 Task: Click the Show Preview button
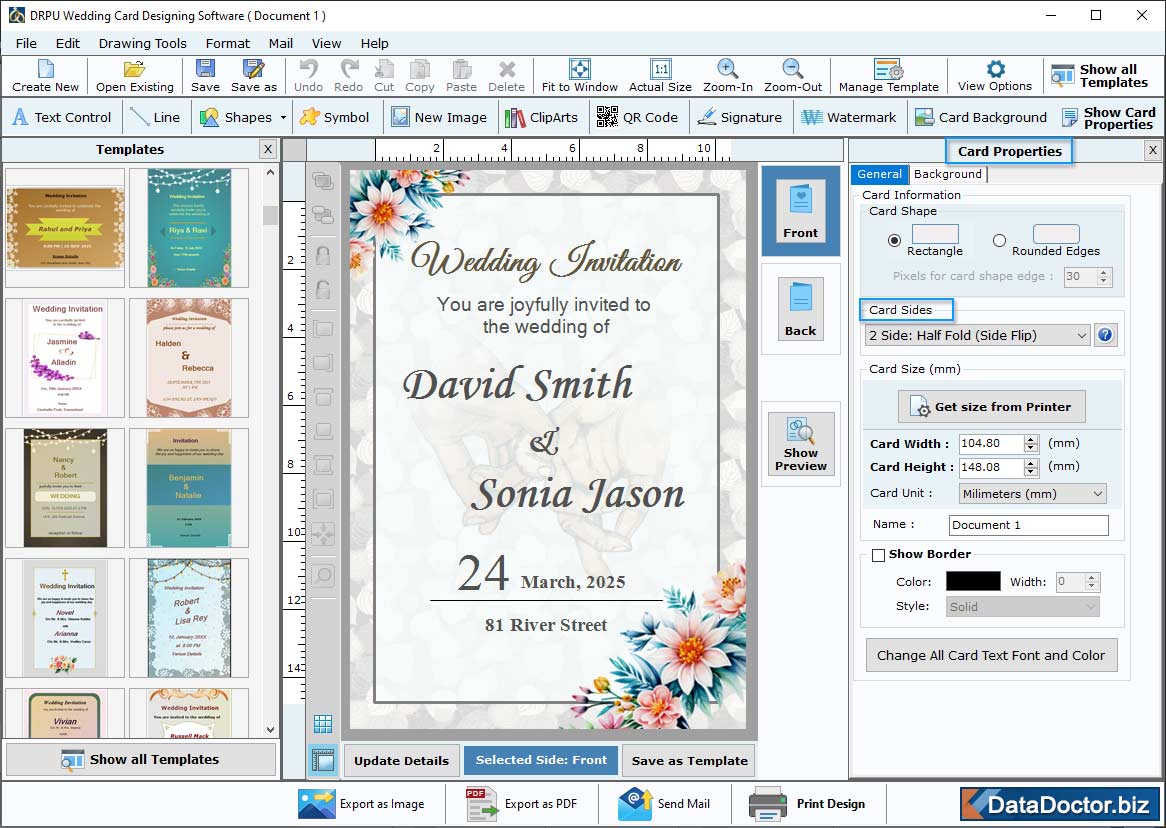[801, 443]
